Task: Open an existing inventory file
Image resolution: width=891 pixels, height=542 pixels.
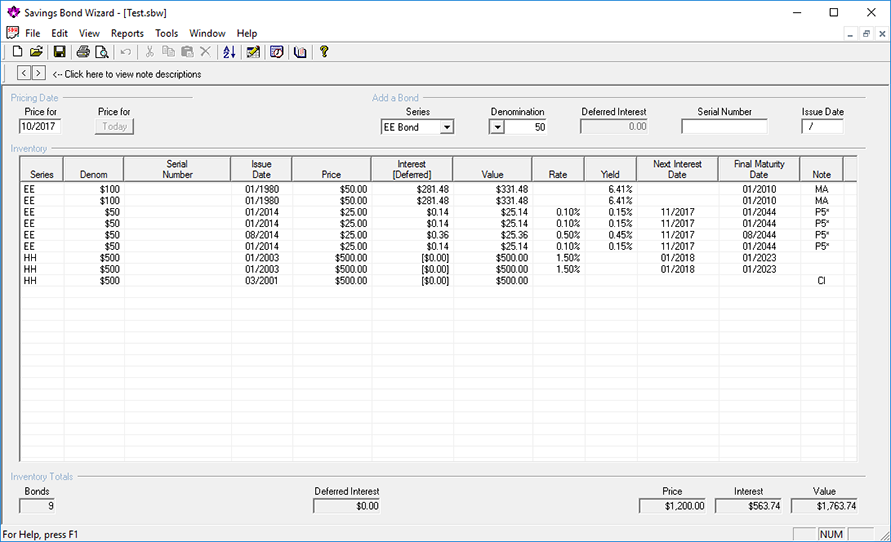Action: 36,52
